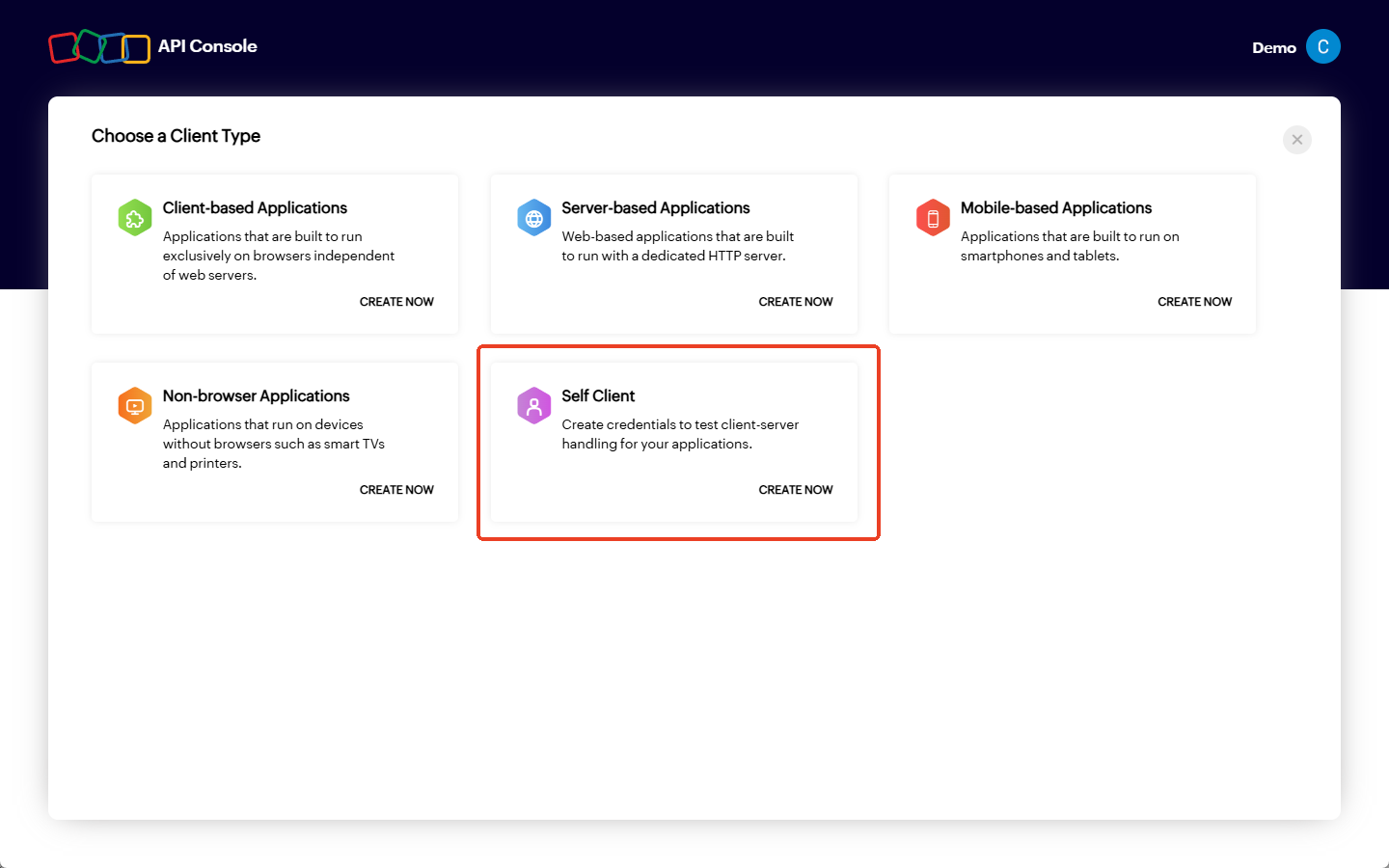
Task: Click the green Client-based Applications puzzle icon
Action: (x=135, y=218)
